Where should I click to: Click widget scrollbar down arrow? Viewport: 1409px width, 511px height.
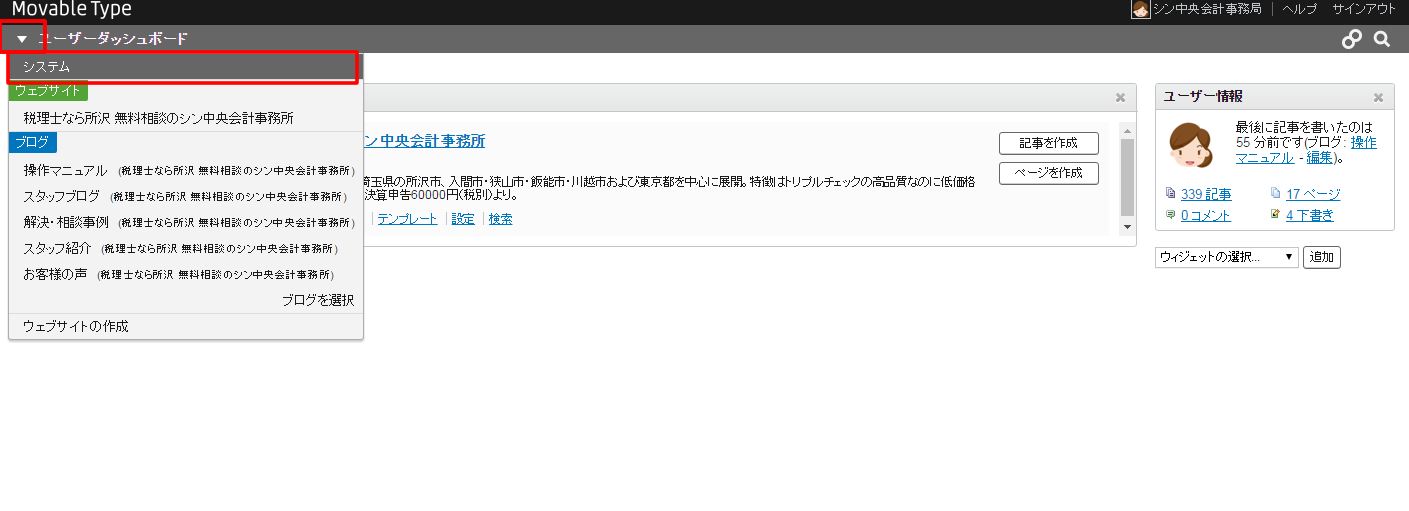pyautogui.click(x=1128, y=228)
